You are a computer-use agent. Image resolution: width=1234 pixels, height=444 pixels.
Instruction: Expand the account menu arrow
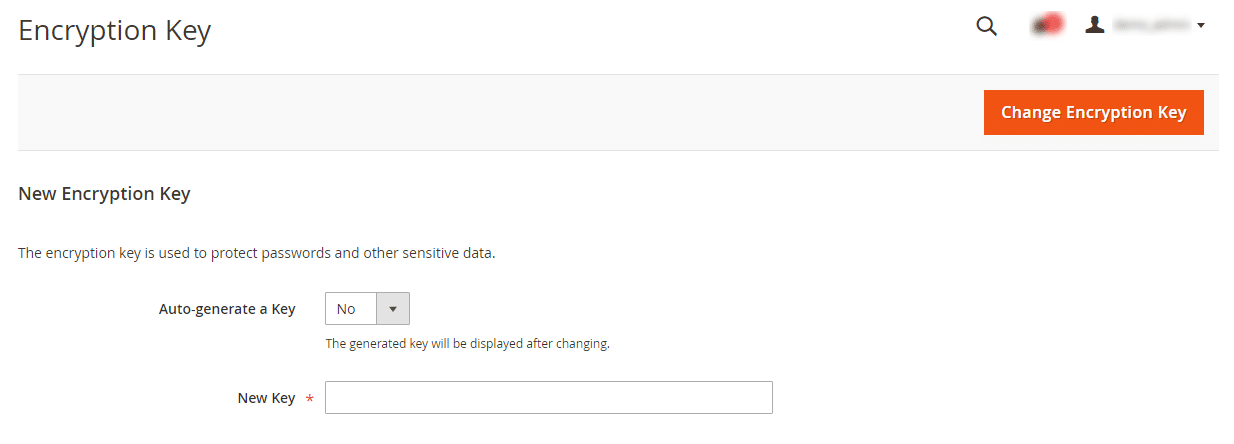[x=1200, y=26]
